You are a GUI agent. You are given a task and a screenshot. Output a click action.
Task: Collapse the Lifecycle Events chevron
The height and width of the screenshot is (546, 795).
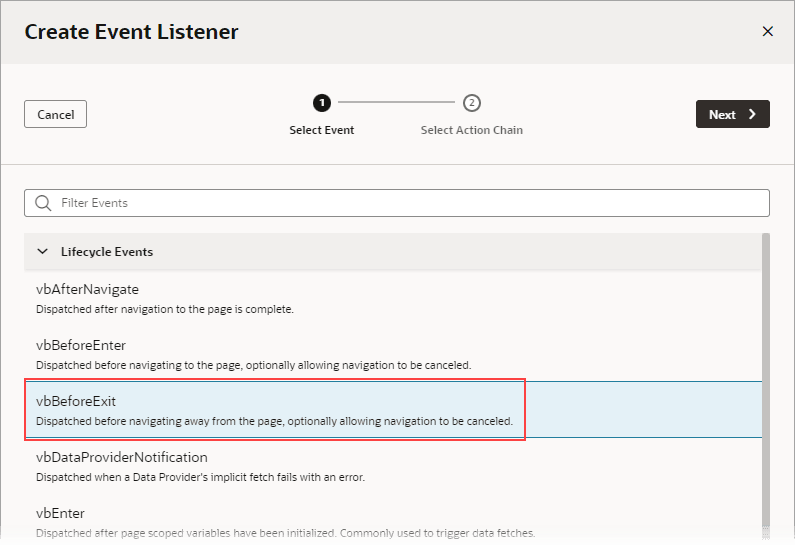tap(43, 251)
